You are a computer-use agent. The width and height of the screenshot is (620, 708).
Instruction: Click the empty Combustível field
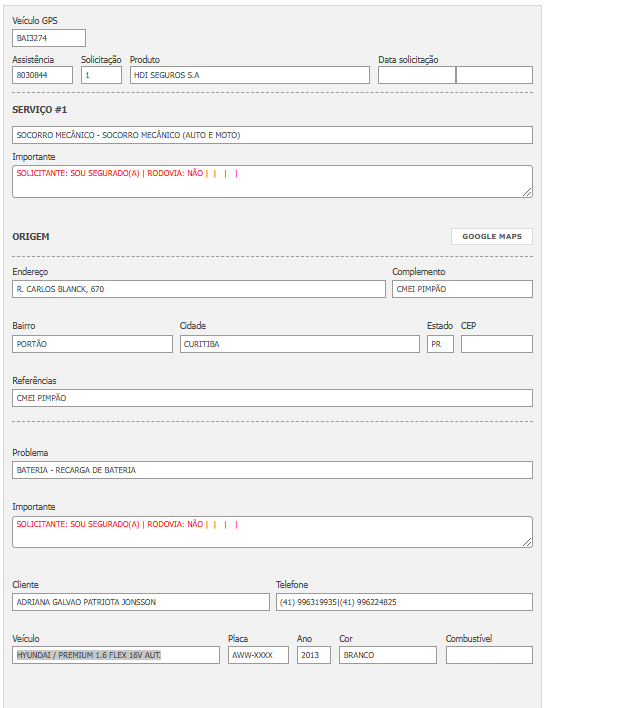coord(489,655)
